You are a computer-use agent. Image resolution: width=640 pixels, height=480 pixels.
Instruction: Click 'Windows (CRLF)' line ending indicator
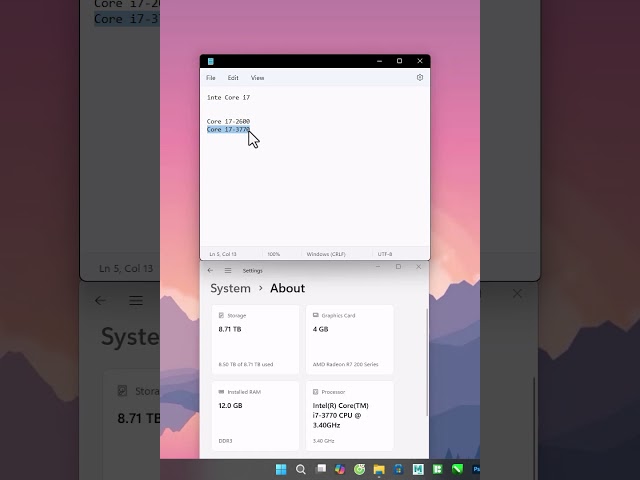pyautogui.click(x=326, y=254)
